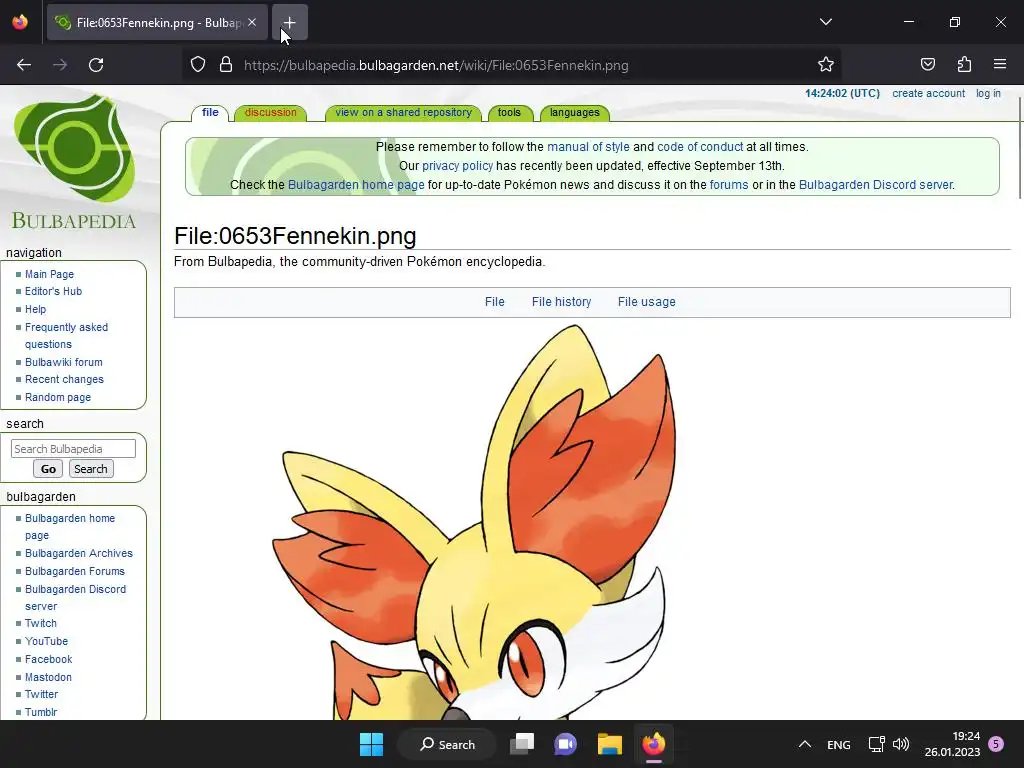Image resolution: width=1024 pixels, height=768 pixels.
Task: Open Bulbawiki forum link
Action: tap(63, 362)
